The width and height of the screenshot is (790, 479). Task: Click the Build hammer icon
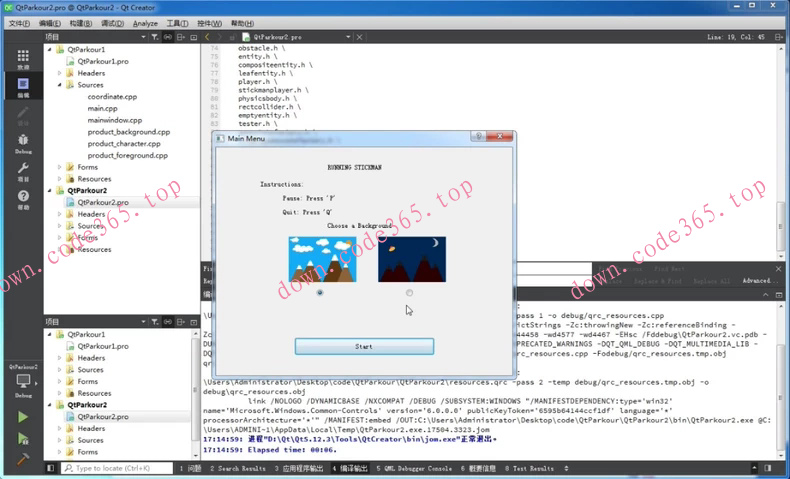point(23,459)
